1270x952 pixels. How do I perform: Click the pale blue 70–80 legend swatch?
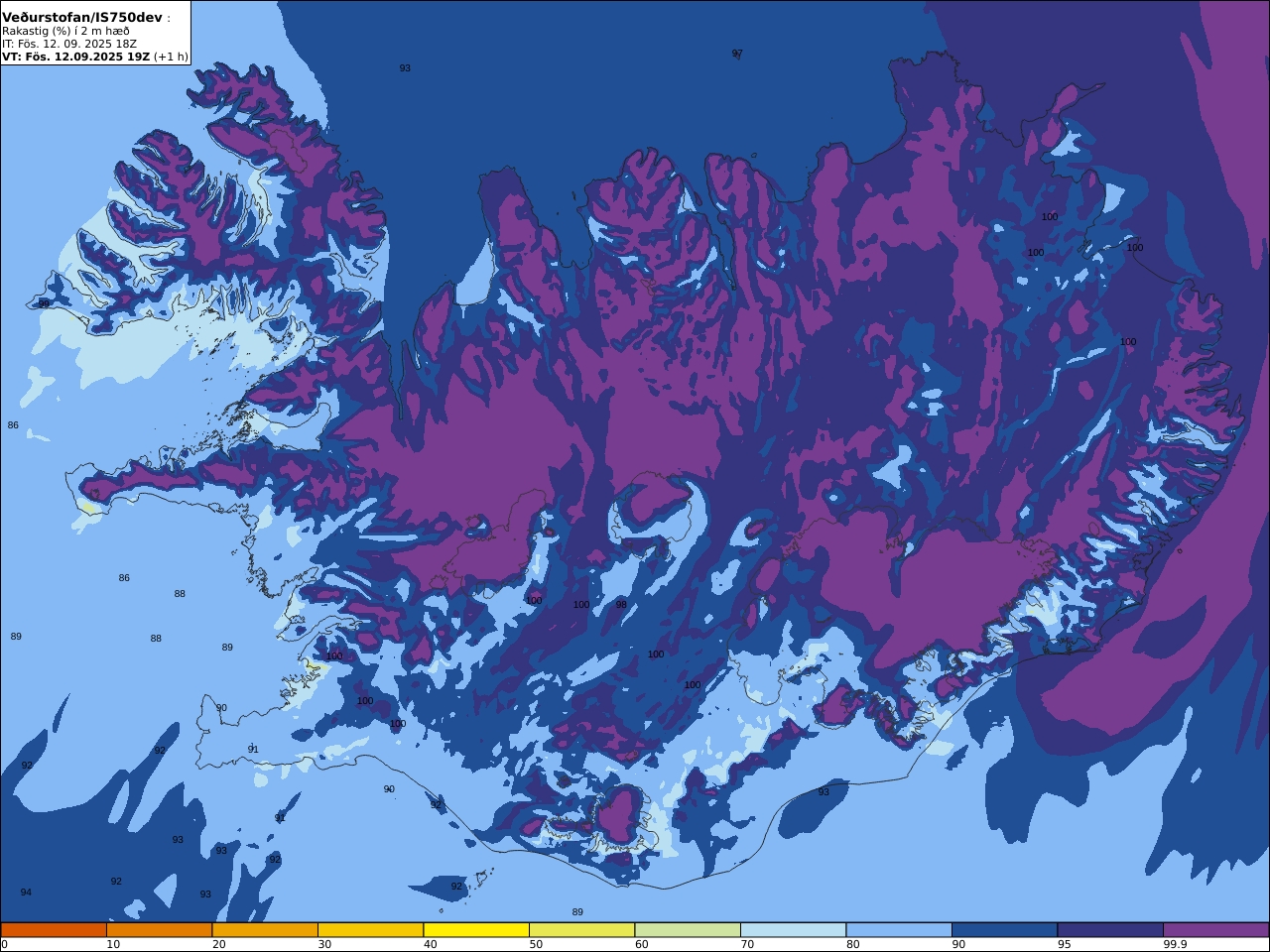[x=793, y=930]
